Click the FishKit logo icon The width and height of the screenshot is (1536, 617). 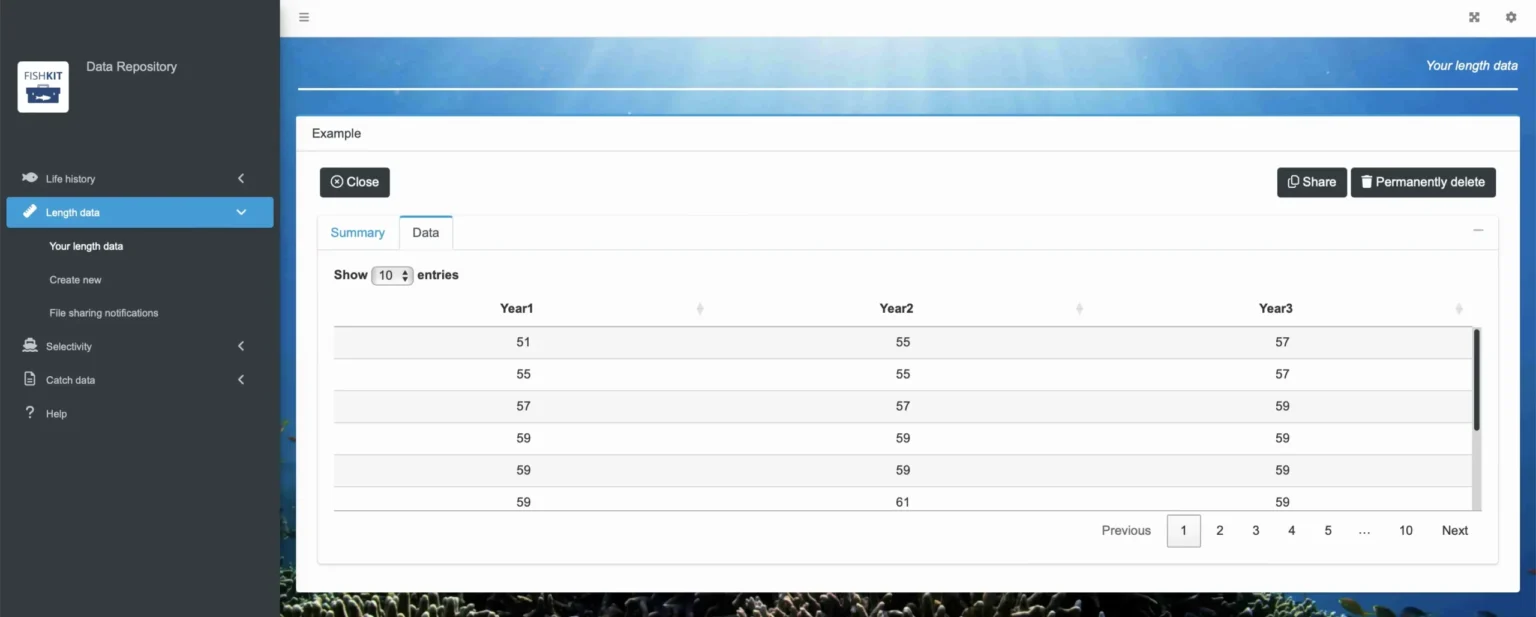tap(43, 87)
